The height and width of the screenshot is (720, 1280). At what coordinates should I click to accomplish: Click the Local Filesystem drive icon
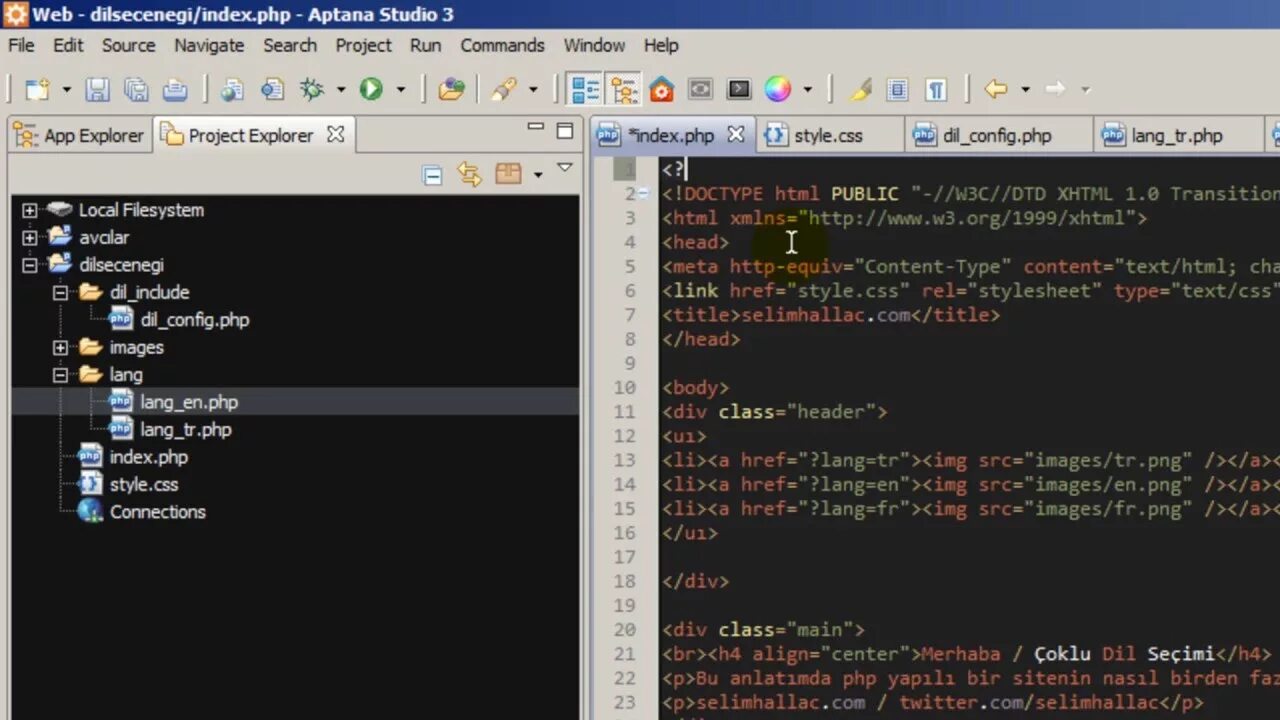pos(61,210)
